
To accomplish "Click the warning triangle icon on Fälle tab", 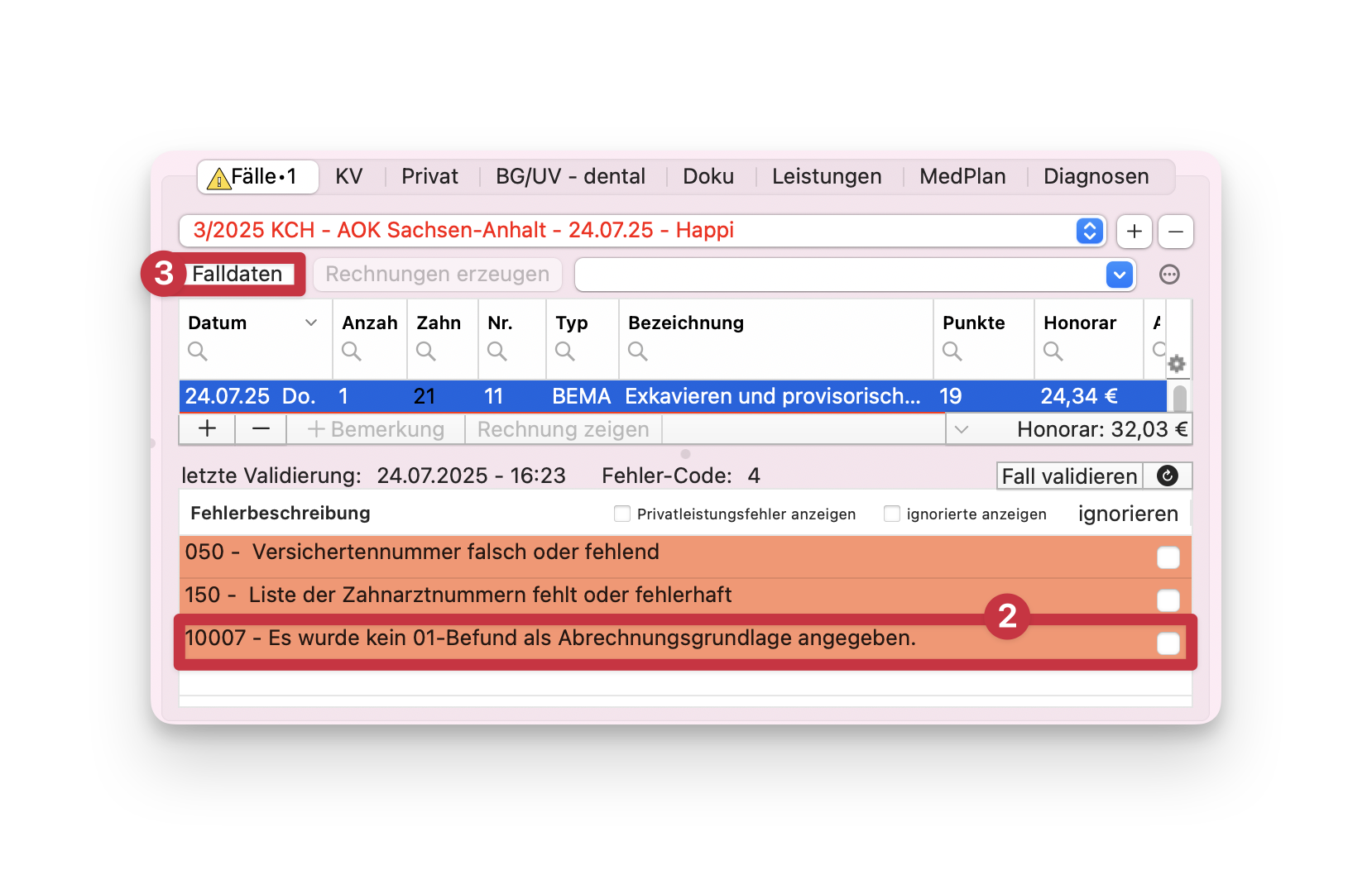I will point(218,178).
